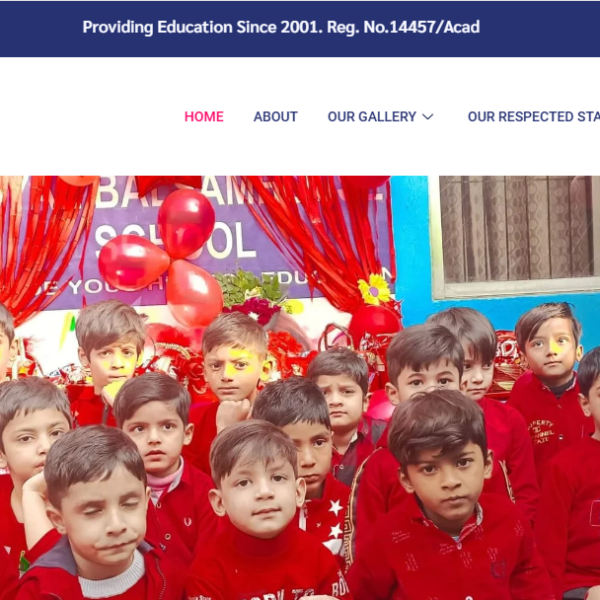Click the yellow flower decoration on banner
600x600 pixels.
click(374, 289)
